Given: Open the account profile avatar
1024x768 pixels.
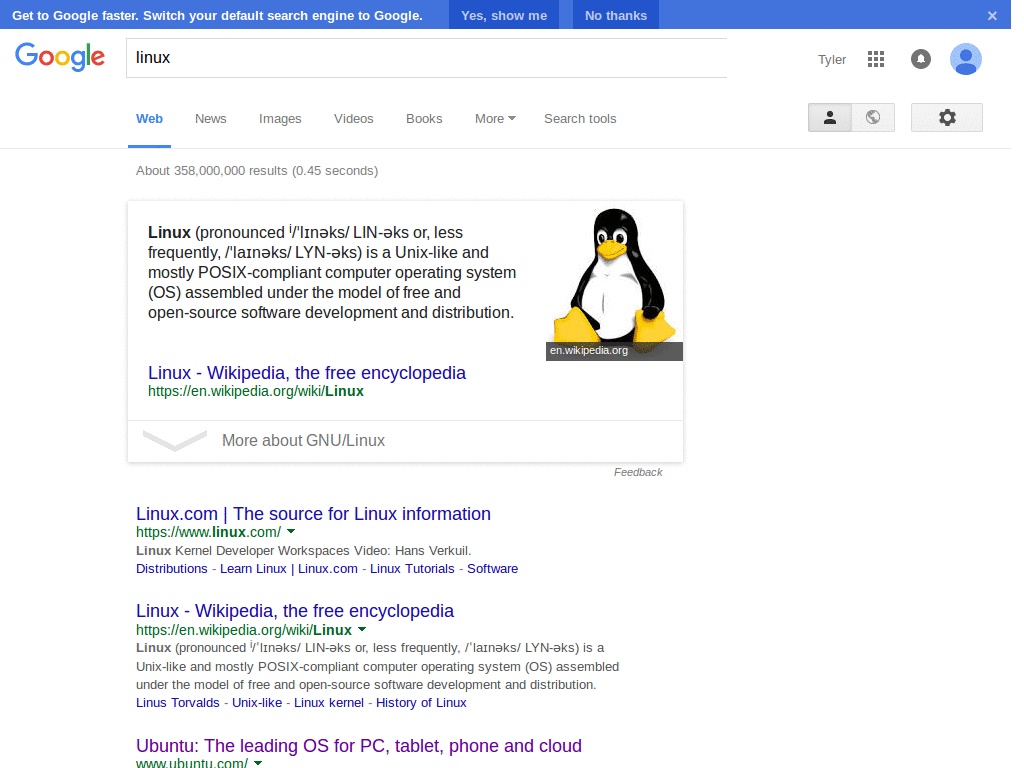Looking at the screenshot, I should tap(966, 59).
